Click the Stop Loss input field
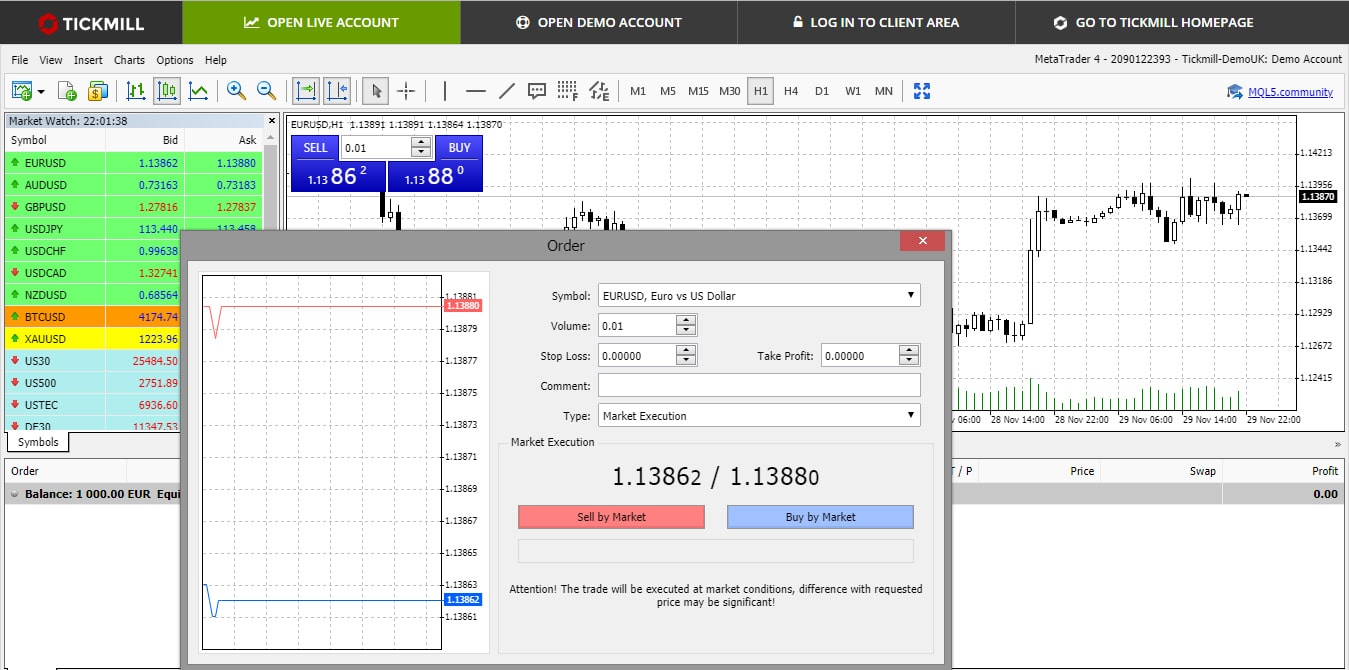The height and width of the screenshot is (670, 1349). coord(637,355)
